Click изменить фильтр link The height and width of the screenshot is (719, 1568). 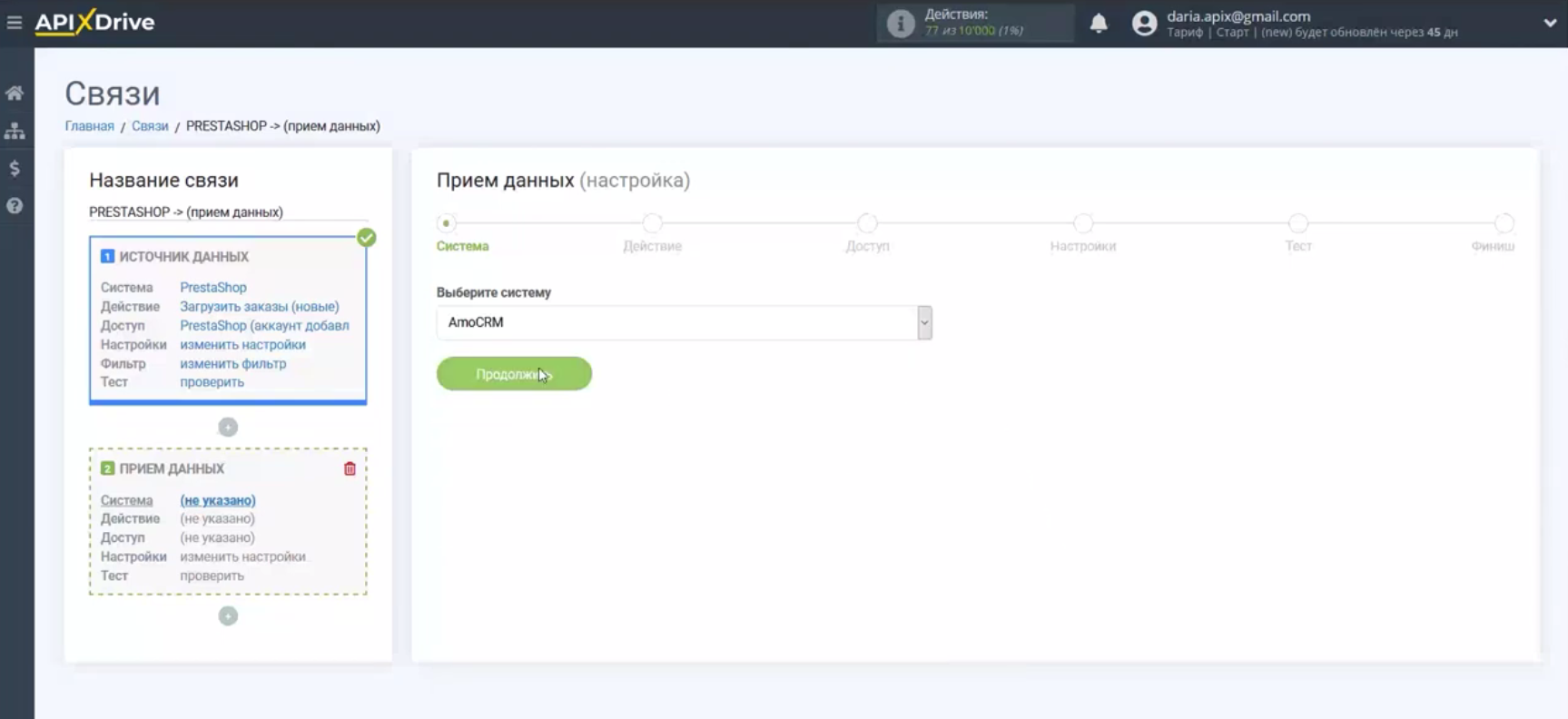point(233,363)
